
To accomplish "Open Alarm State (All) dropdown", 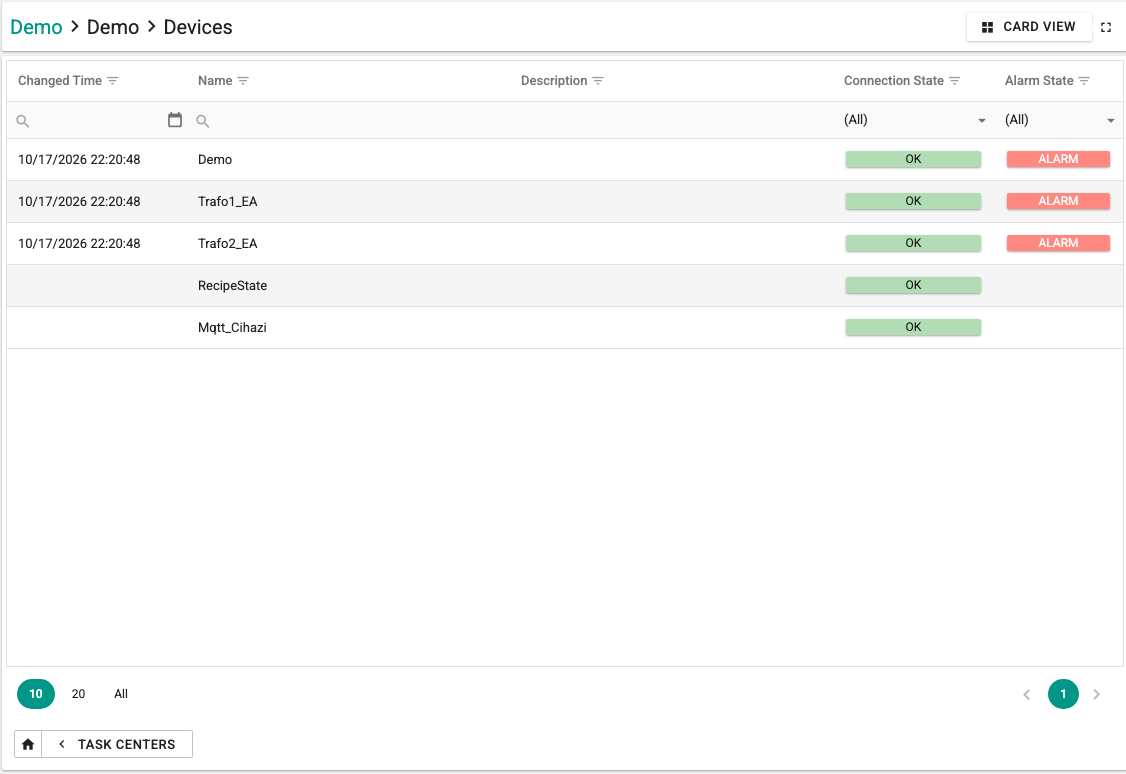I will tap(1060, 120).
